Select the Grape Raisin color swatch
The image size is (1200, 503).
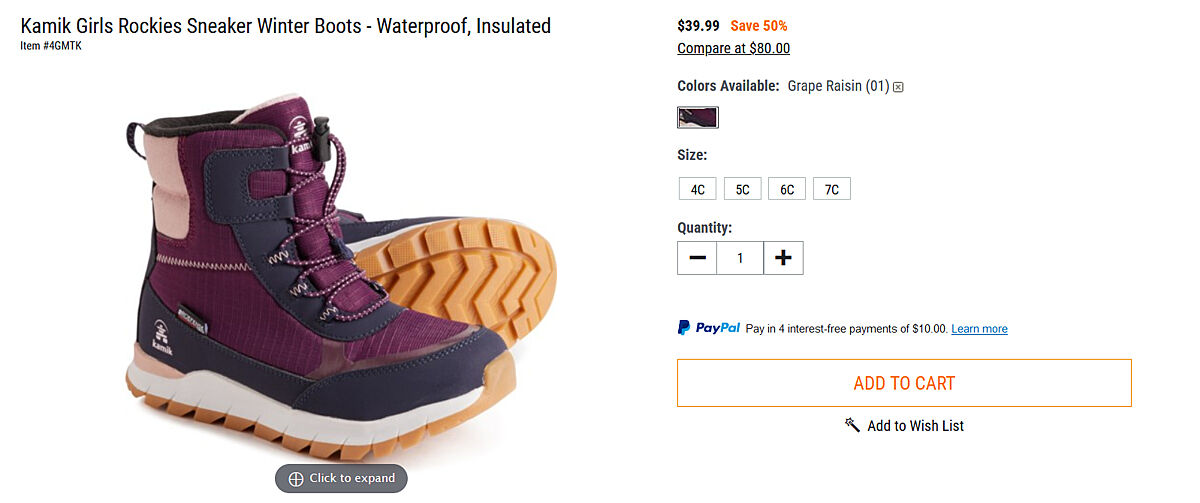[698, 117]
